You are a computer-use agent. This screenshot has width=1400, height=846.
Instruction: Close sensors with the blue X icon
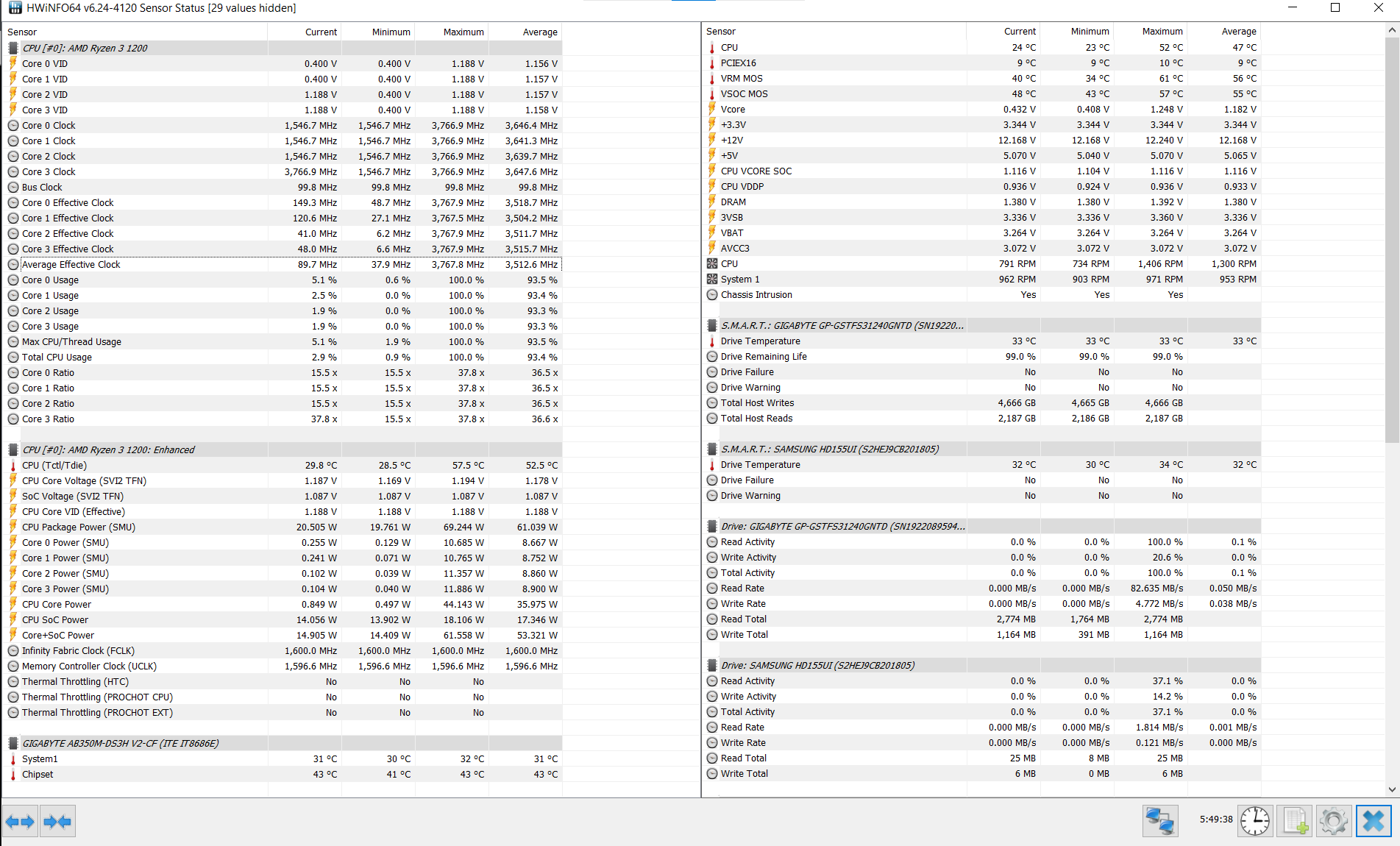click(1373, 821)
